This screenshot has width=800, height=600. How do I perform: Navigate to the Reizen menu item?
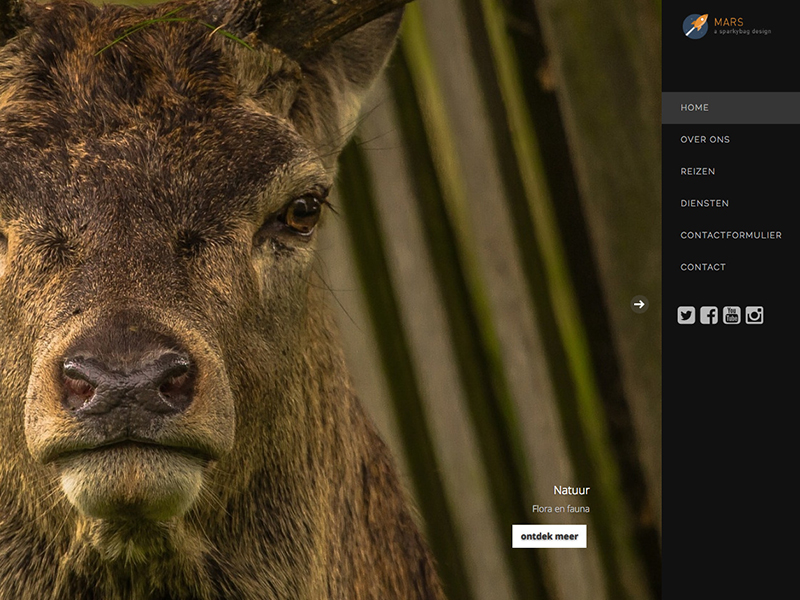(697, 171)
